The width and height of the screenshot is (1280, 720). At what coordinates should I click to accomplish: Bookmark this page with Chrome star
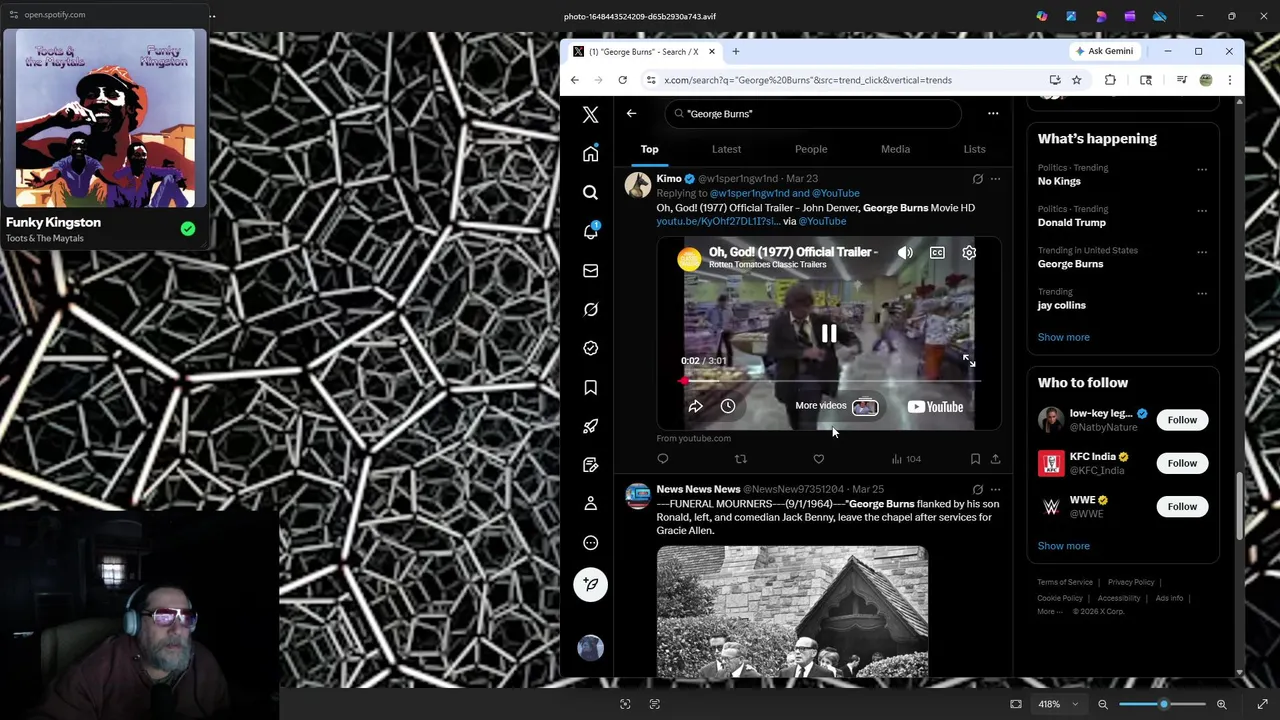click(1076, 80)
